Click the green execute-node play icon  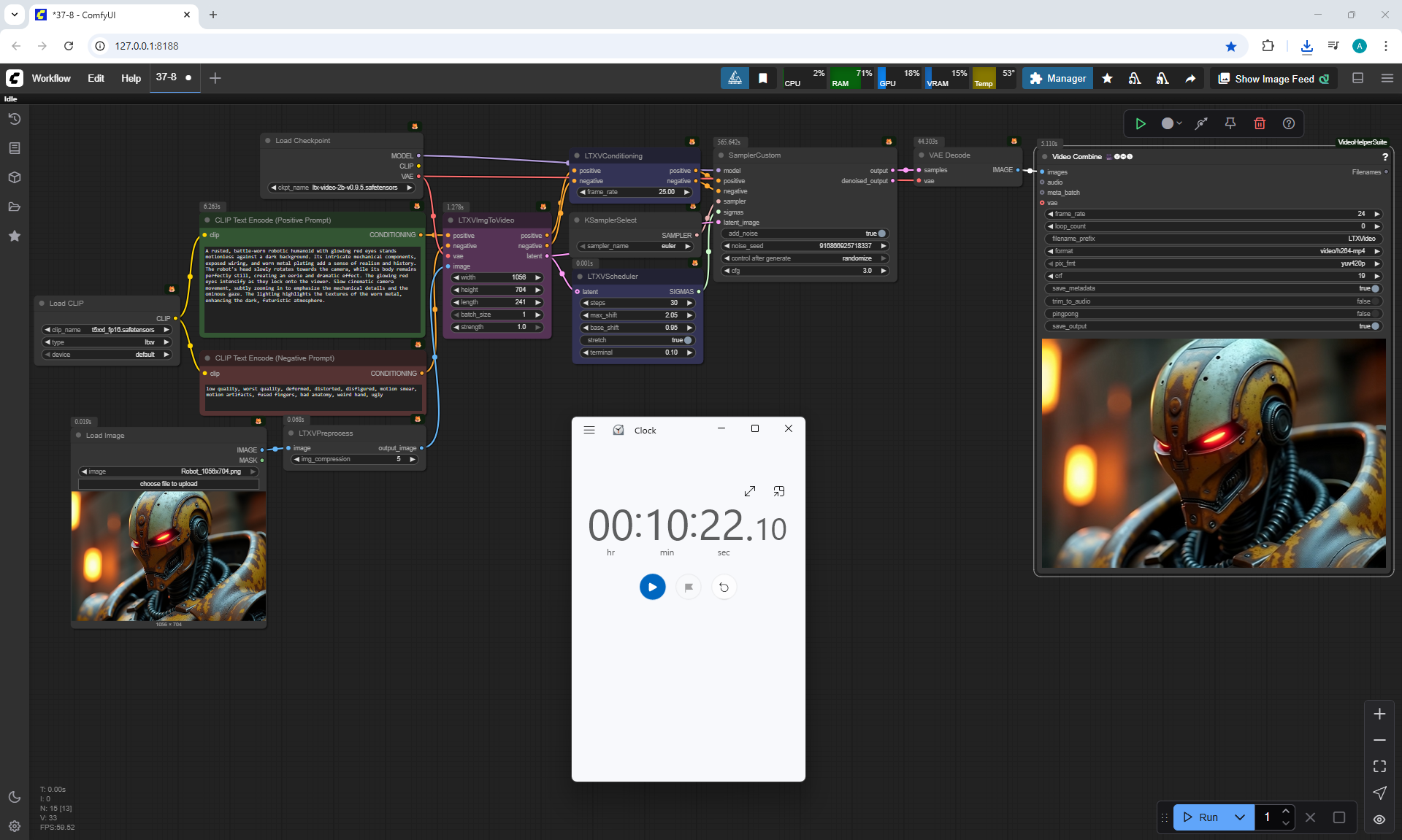click(x=1140, y=123)
